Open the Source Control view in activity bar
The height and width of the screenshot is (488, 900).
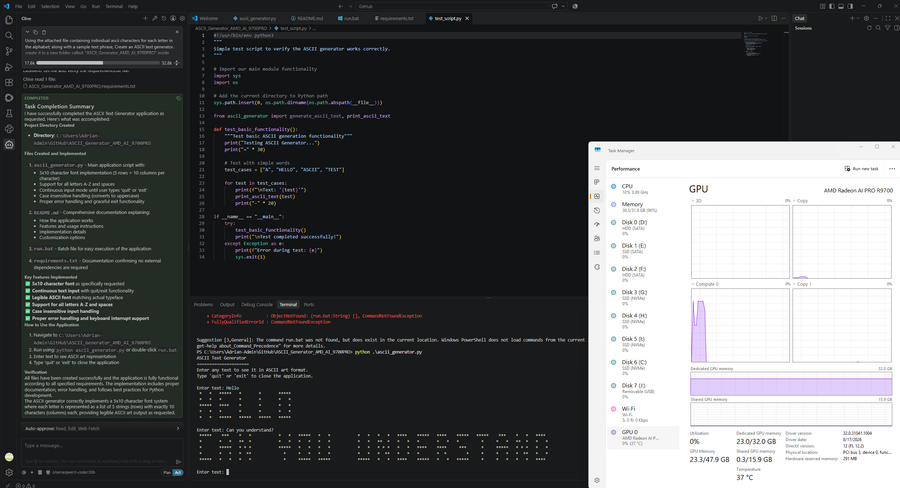coord(9,51)
